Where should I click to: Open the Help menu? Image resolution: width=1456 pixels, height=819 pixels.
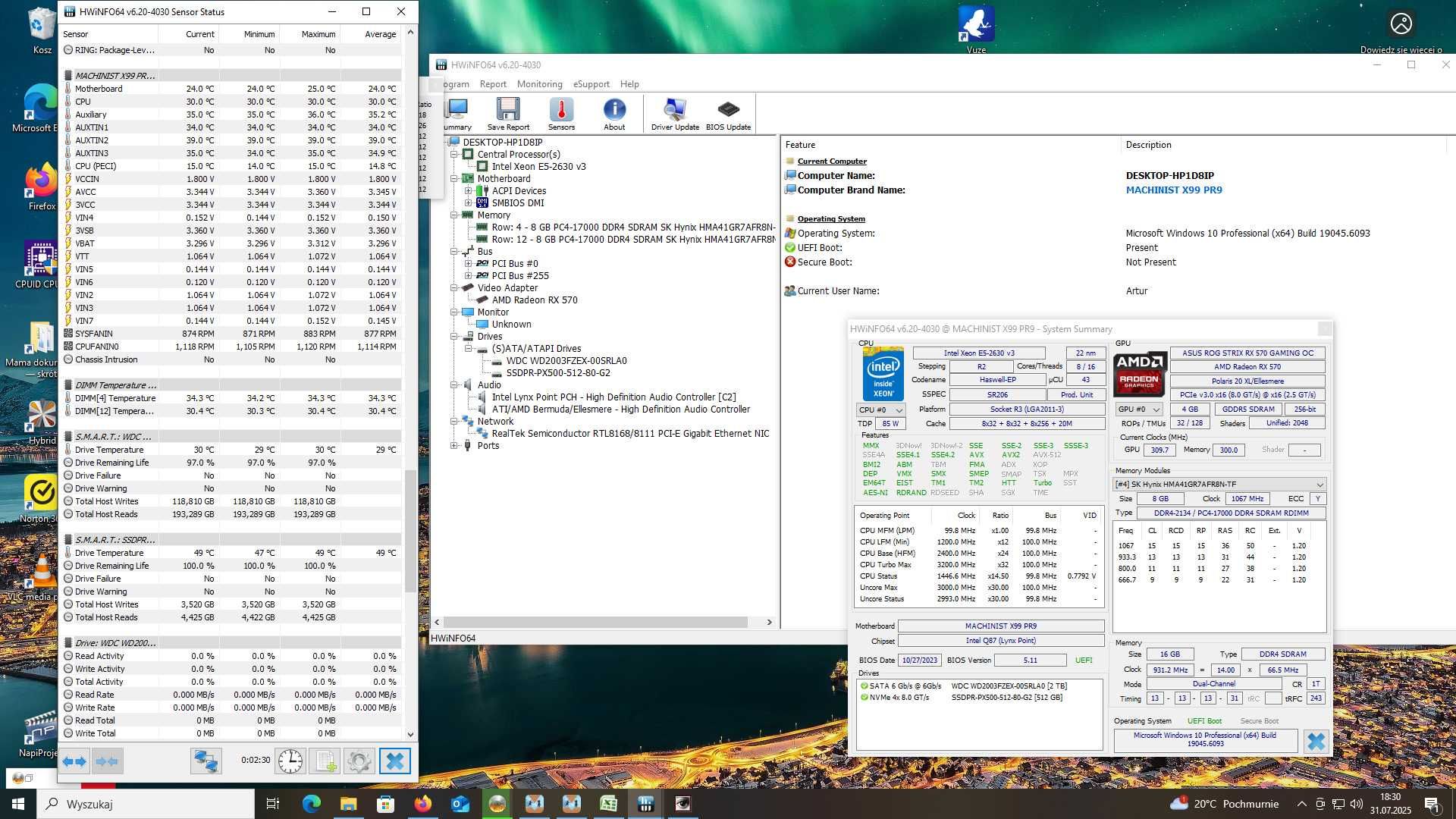click(x=629, y=84)
